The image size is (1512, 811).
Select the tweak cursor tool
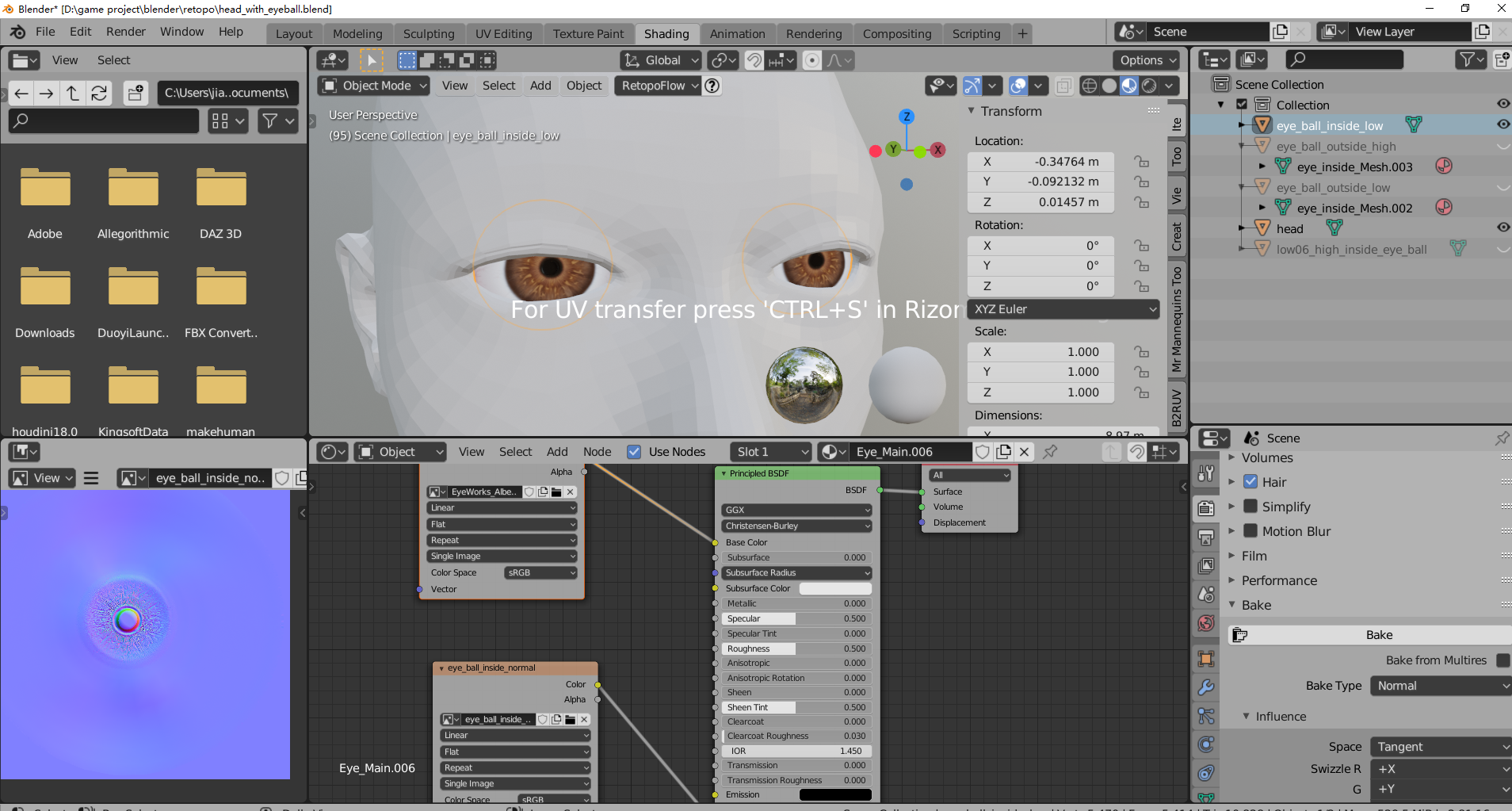371,60
